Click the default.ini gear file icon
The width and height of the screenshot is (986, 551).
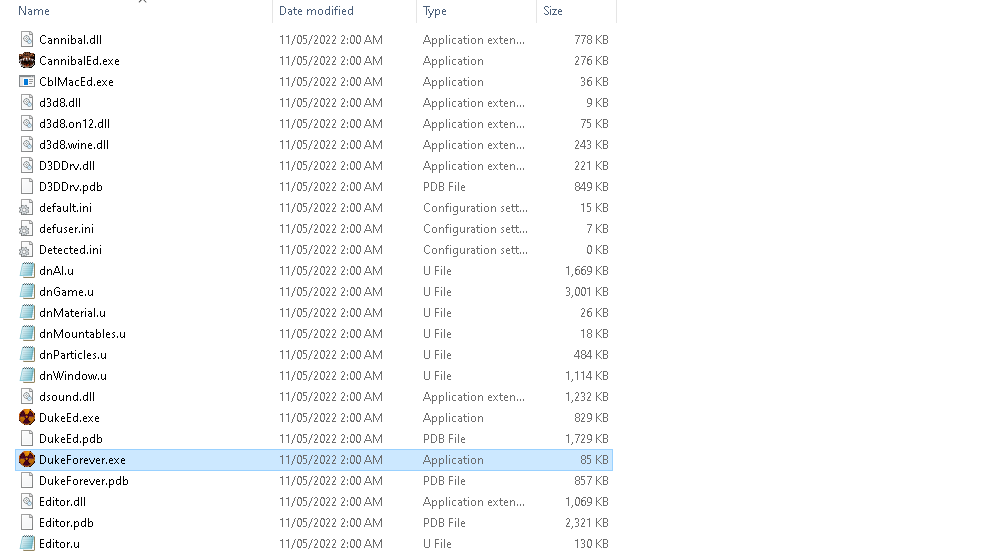27,208
